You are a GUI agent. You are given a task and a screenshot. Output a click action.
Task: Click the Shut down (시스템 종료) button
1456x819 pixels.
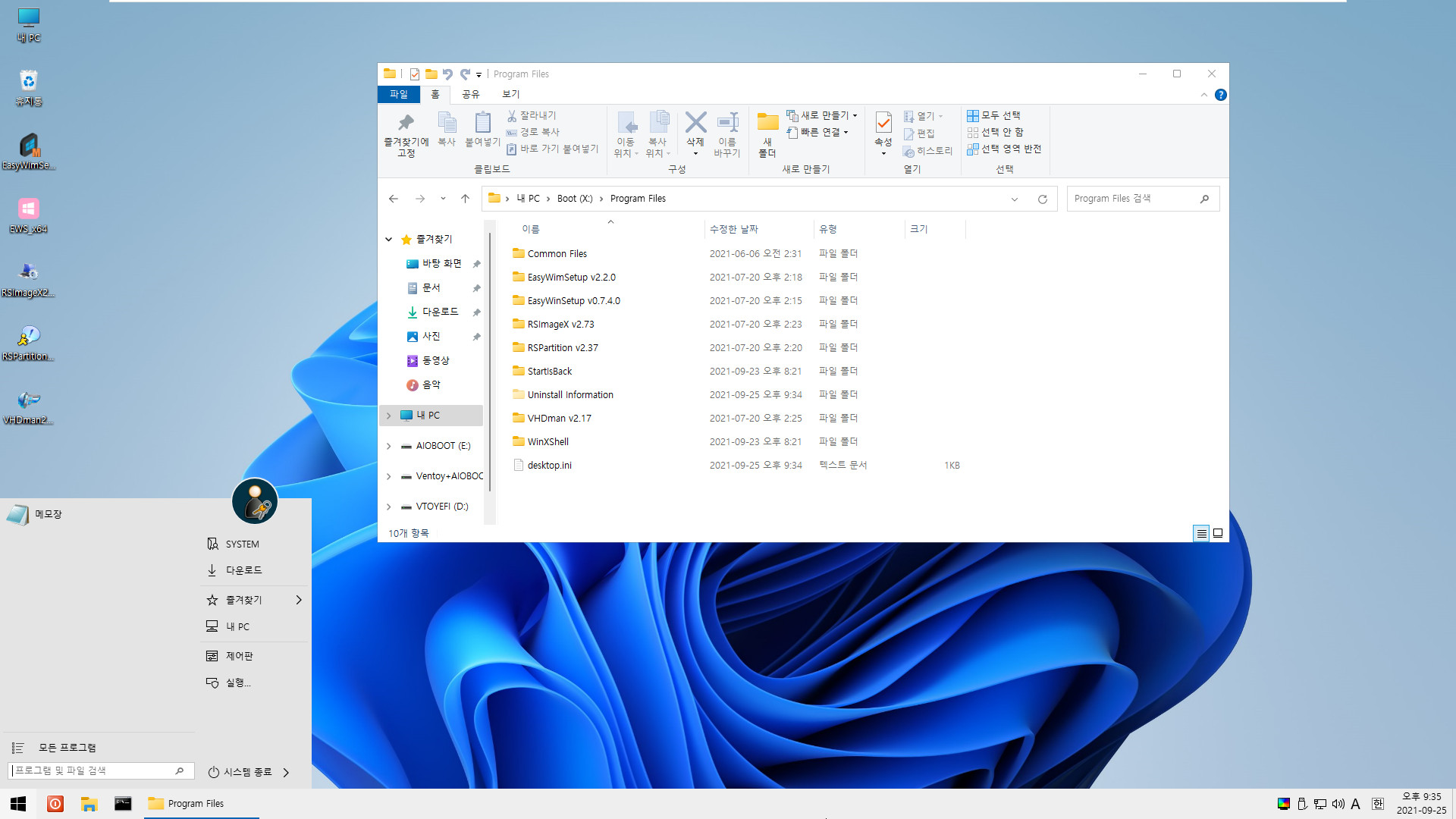pos(241,772)
